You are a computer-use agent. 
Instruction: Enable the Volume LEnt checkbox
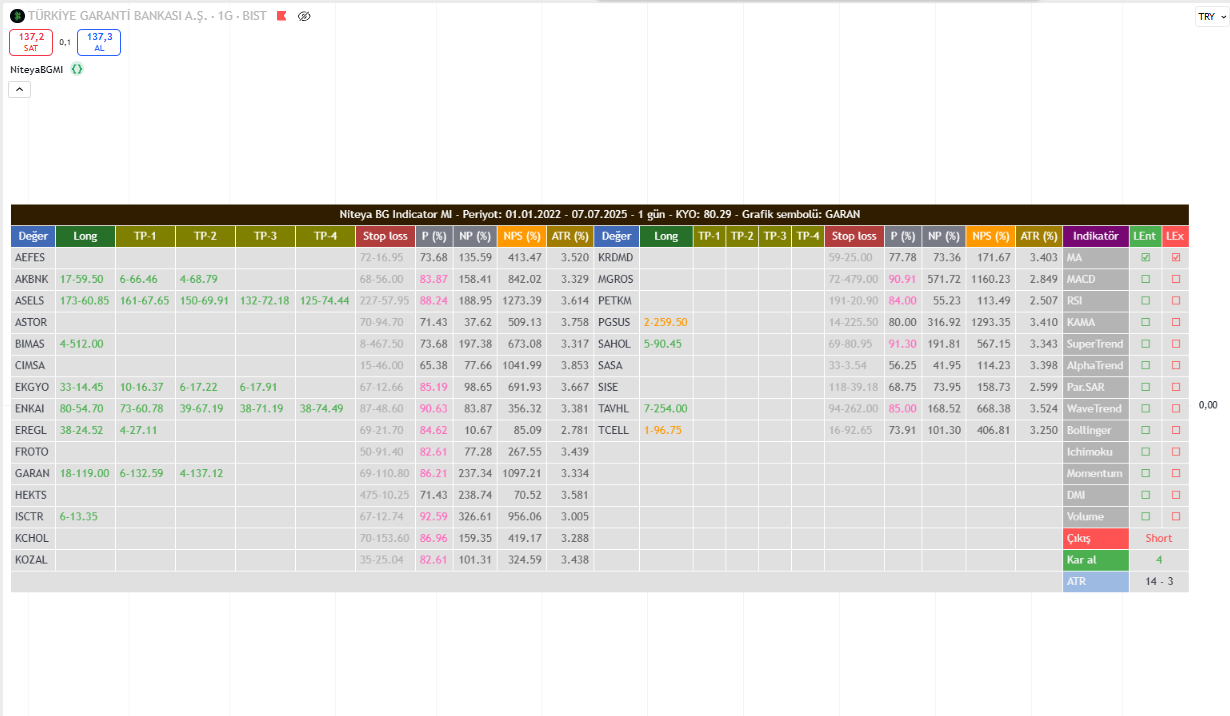pyautogui.click(x=1145, y=517)
